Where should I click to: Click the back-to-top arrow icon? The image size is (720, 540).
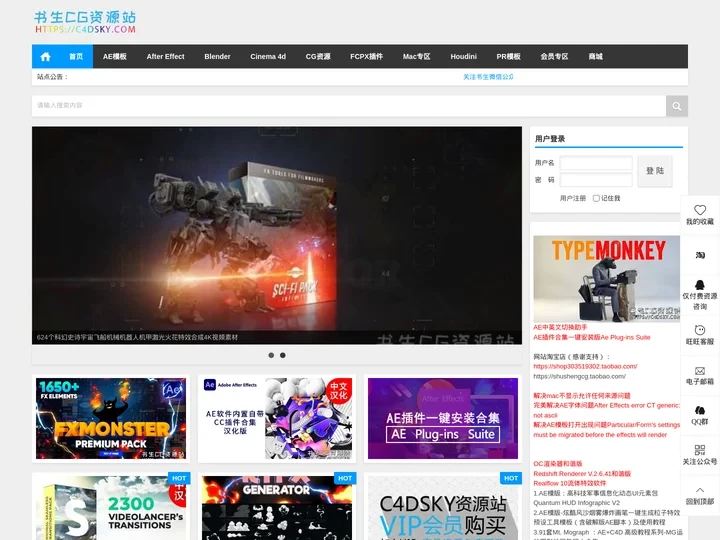(700, 490)
